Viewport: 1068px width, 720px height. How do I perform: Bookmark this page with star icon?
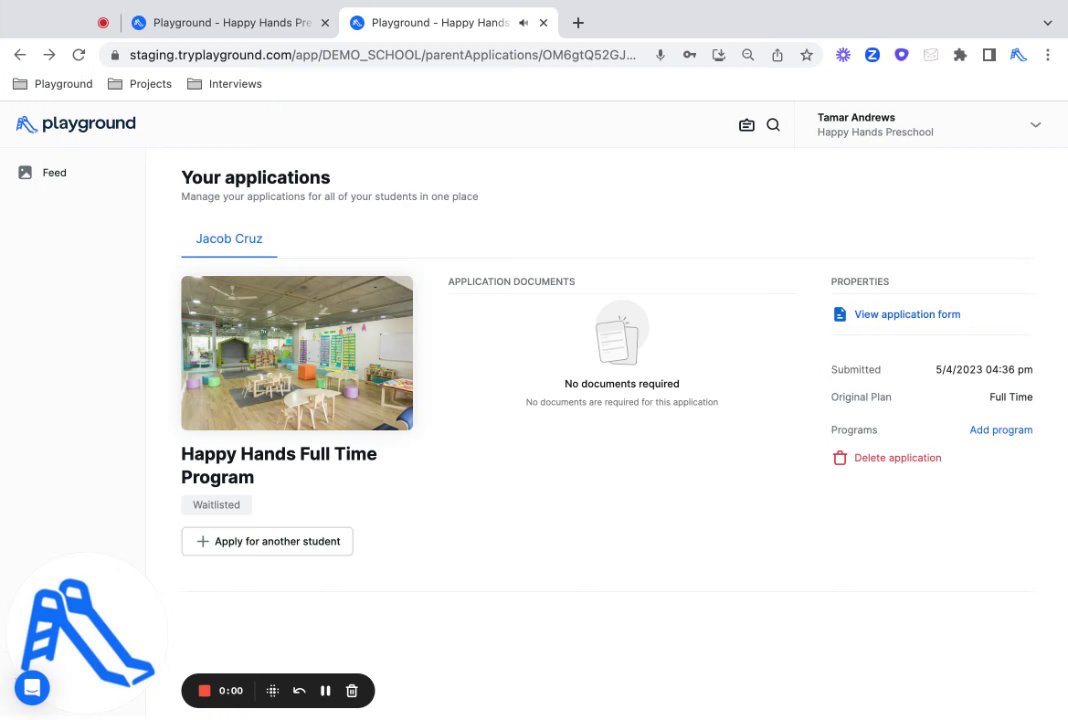(x=806, y=55)
